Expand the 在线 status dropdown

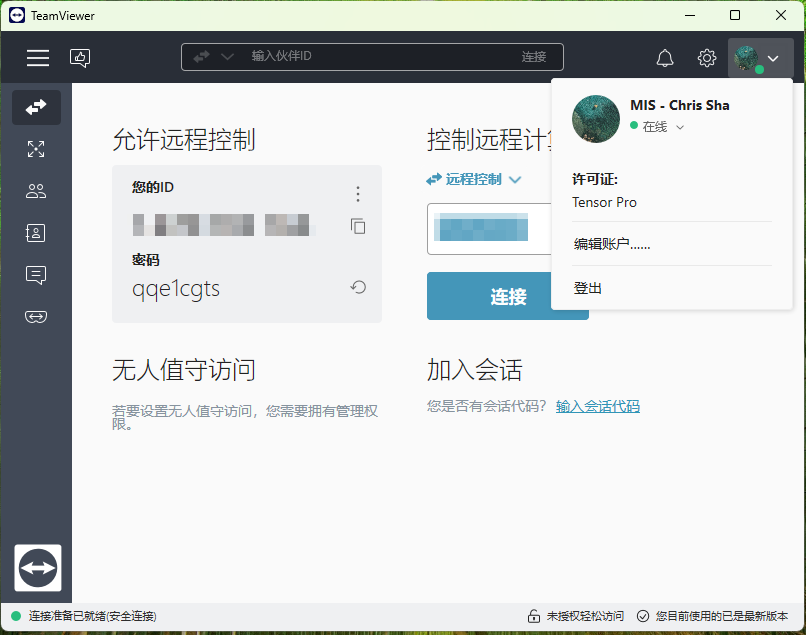tap(680, 128)
